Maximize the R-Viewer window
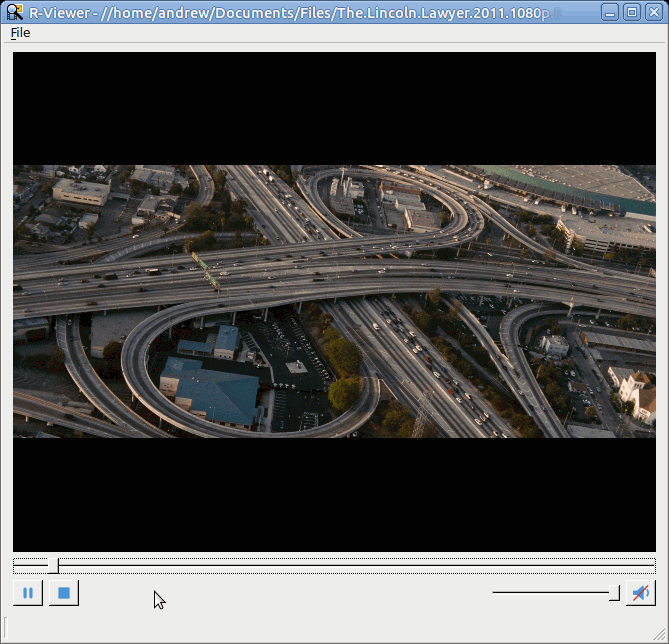The width and height of the screenshot is (669, 644). [x=632, y=12]
